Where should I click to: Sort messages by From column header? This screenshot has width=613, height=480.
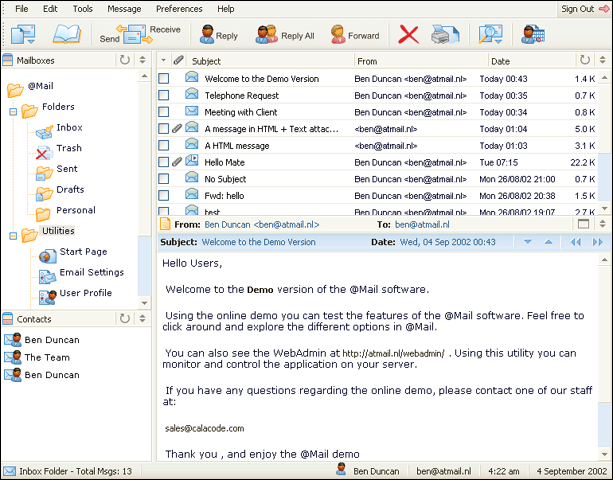367,61
